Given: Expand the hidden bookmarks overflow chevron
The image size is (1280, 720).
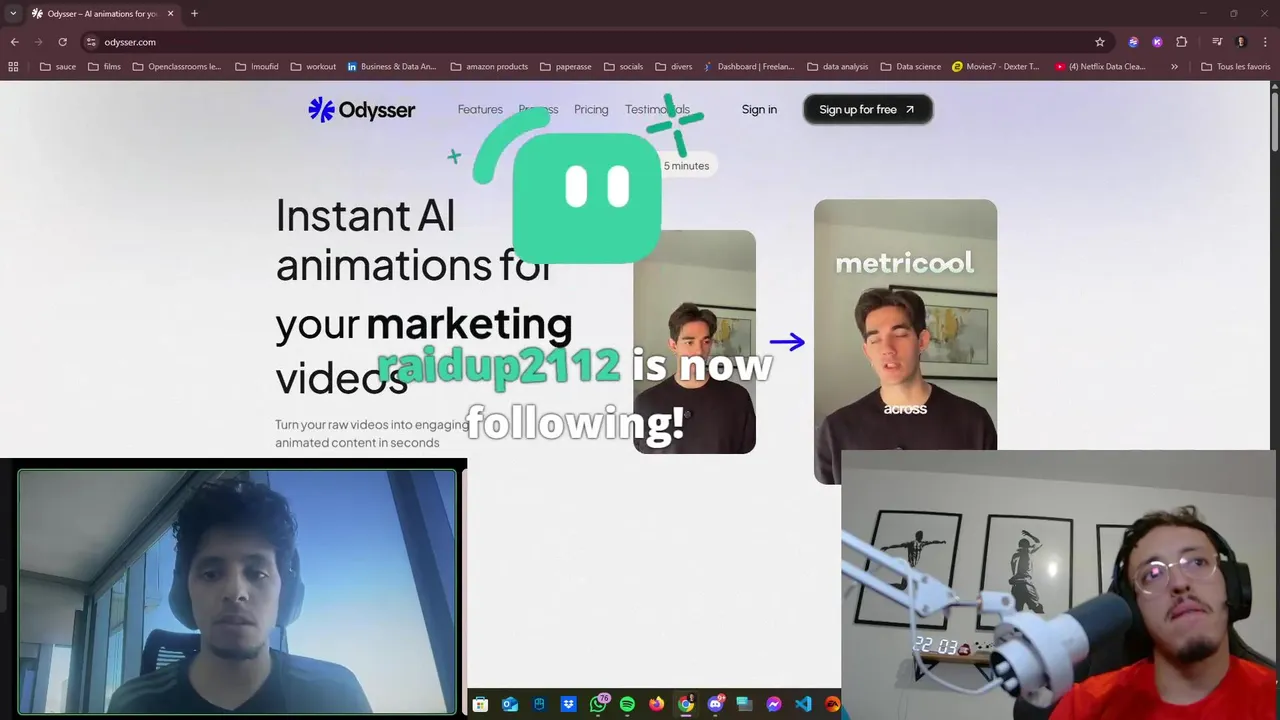Looking at the screenshot, I should tap(1174, 67).
